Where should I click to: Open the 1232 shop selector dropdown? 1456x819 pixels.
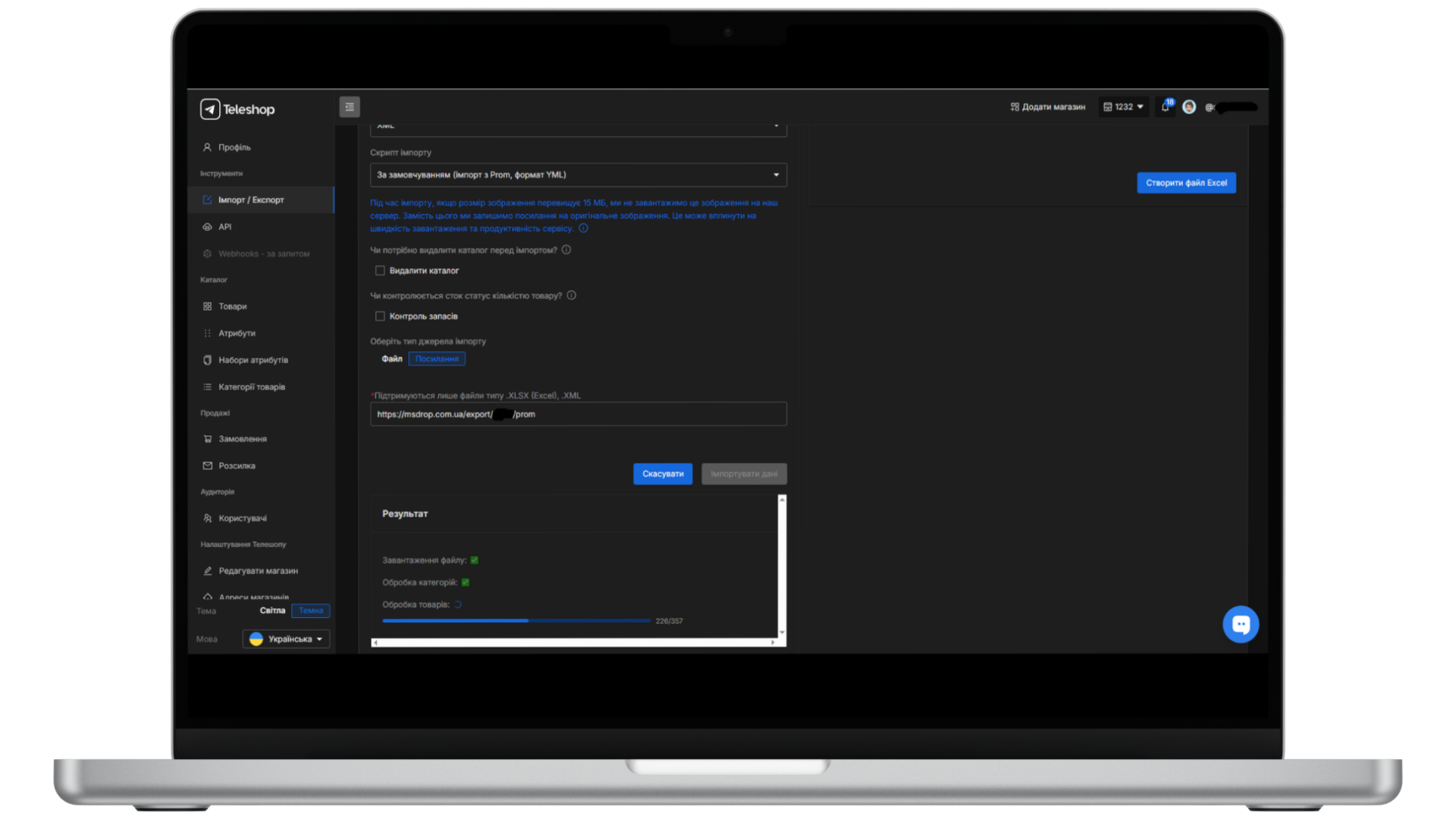pyautogui.click(x=1123, y=107)
